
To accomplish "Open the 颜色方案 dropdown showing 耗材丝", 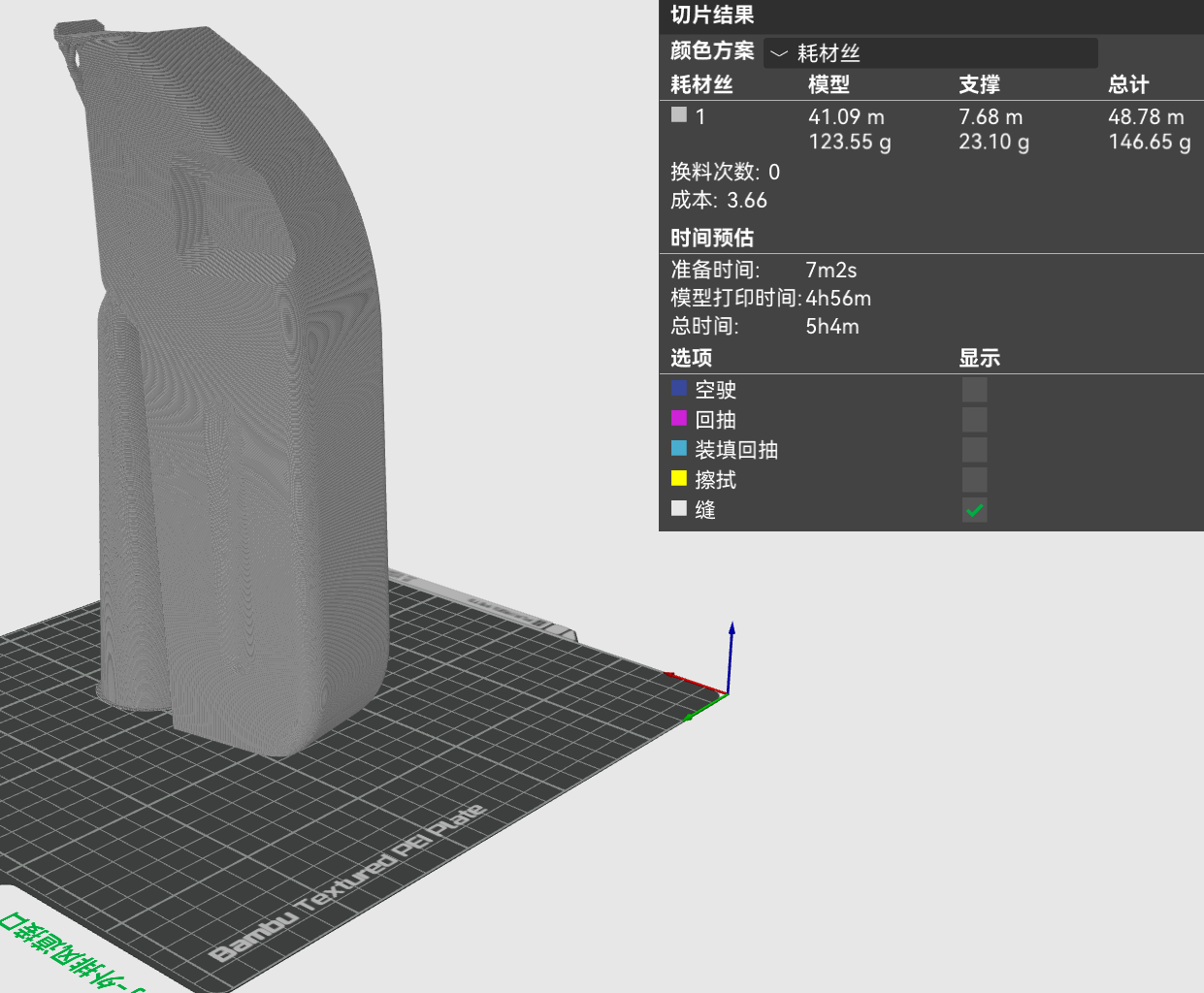I will (930, 52).
